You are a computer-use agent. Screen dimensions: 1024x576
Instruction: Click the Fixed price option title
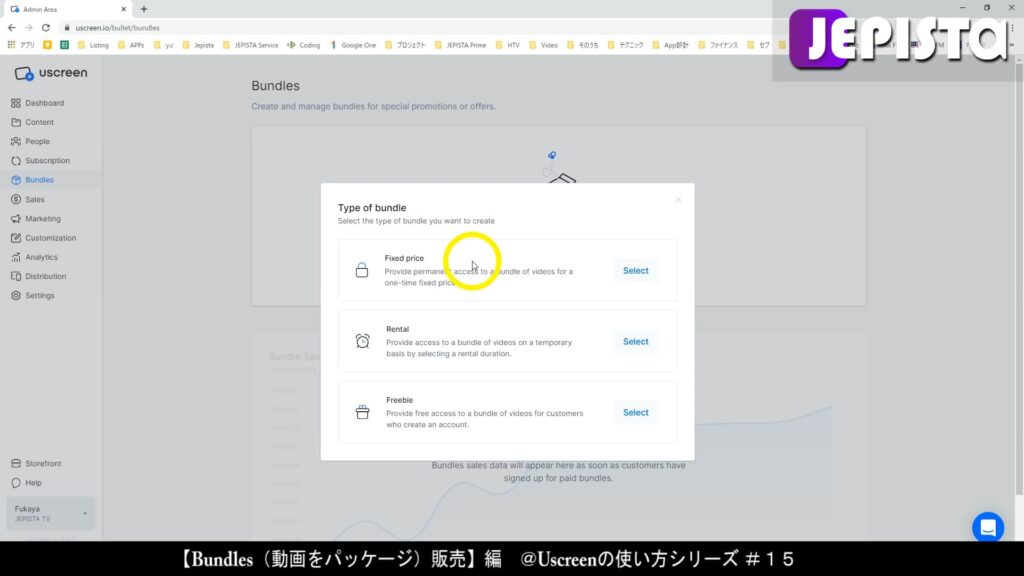(x=404, y=258)
